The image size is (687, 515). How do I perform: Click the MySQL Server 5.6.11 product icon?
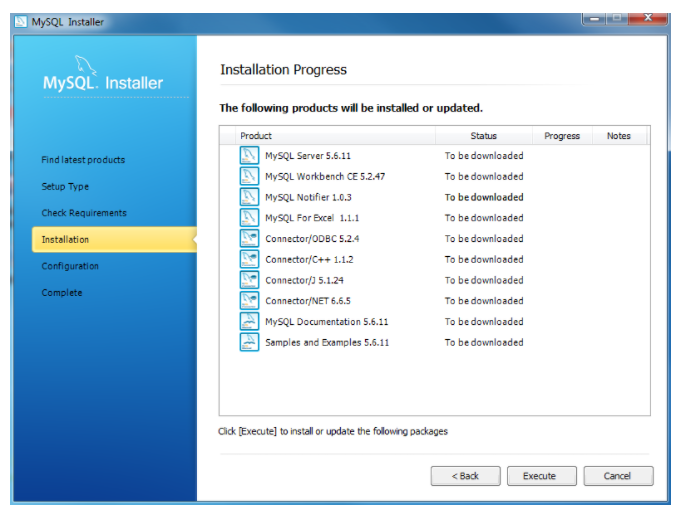pos(249,156)
